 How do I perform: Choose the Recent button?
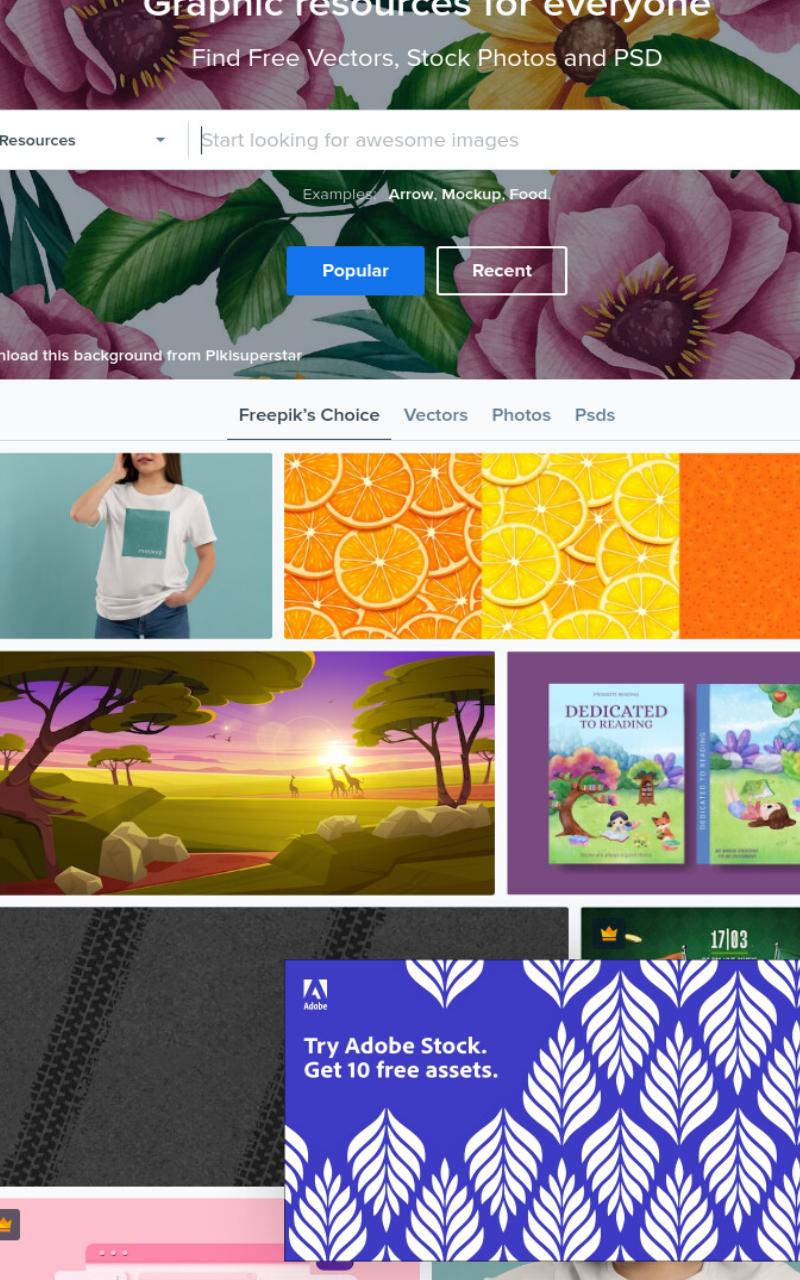[x=502, y=271]
